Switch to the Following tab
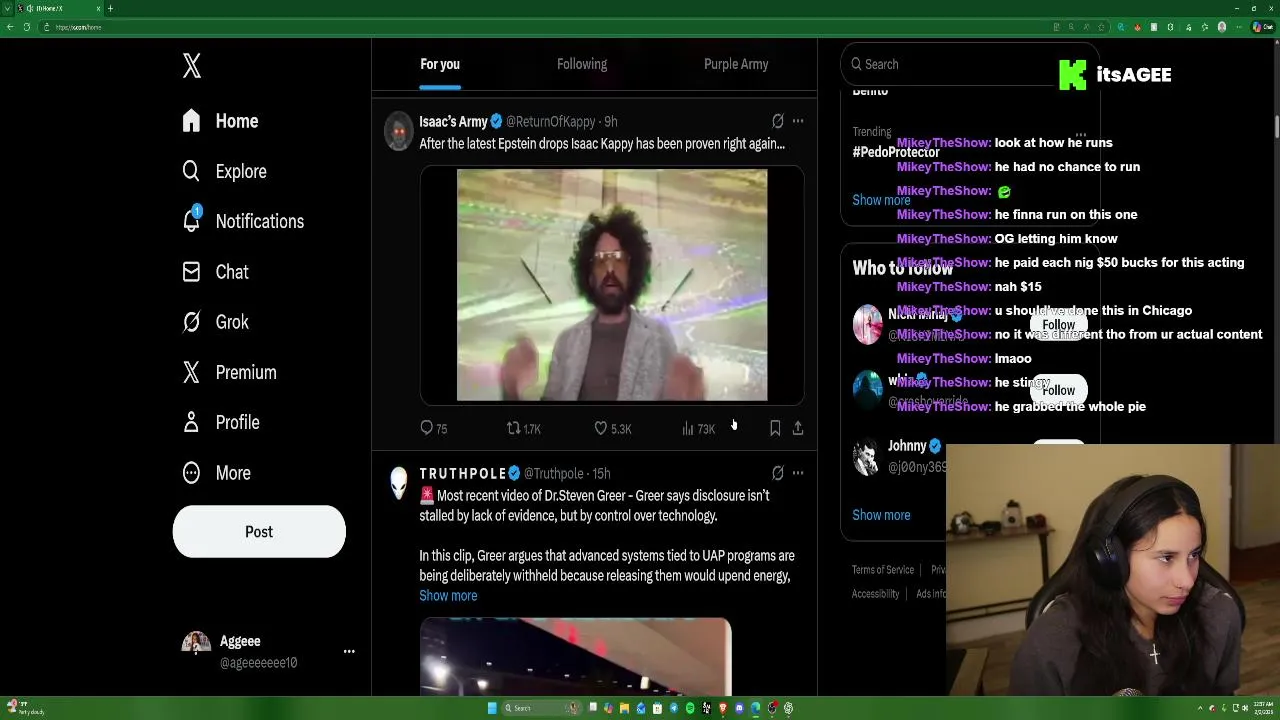 tap(582, 64)
